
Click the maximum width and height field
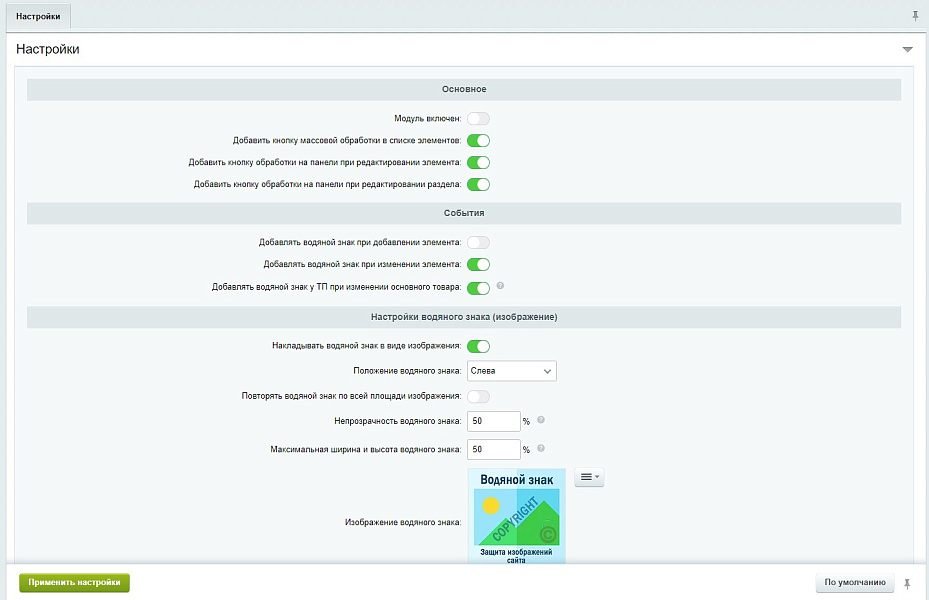coord(493,450)
